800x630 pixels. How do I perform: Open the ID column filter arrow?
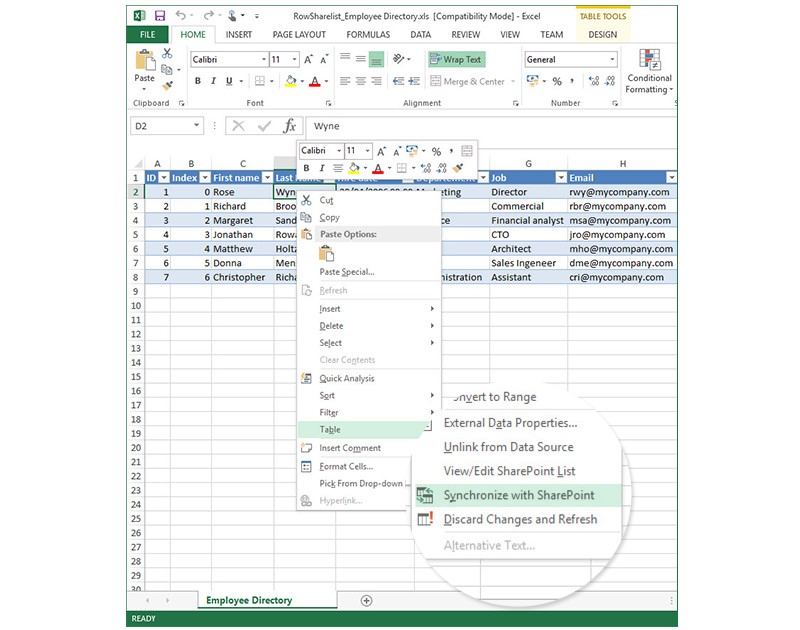pos(164,178)
